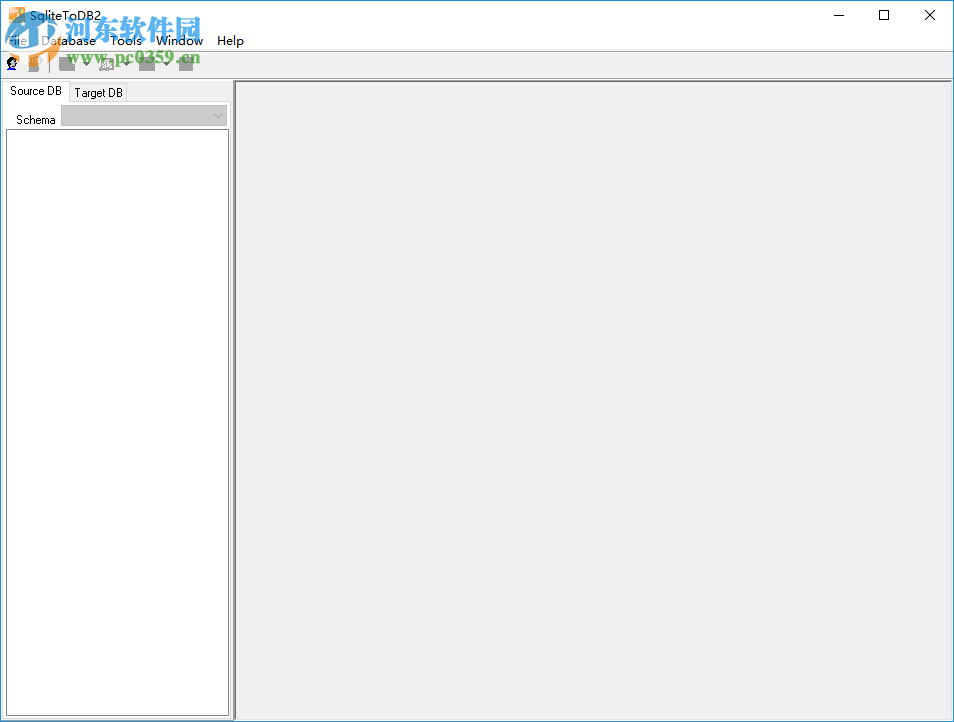
Task: Click the toolbar icon right of the wizard icon
Action: pyautogui.click(x=146, y=63)
